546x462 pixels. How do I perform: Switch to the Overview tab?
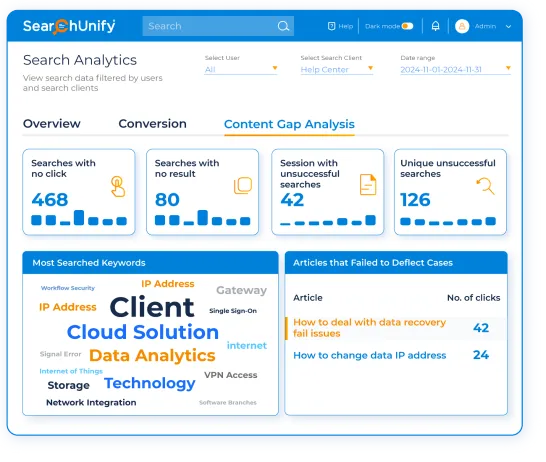click(x=52, y=124)
